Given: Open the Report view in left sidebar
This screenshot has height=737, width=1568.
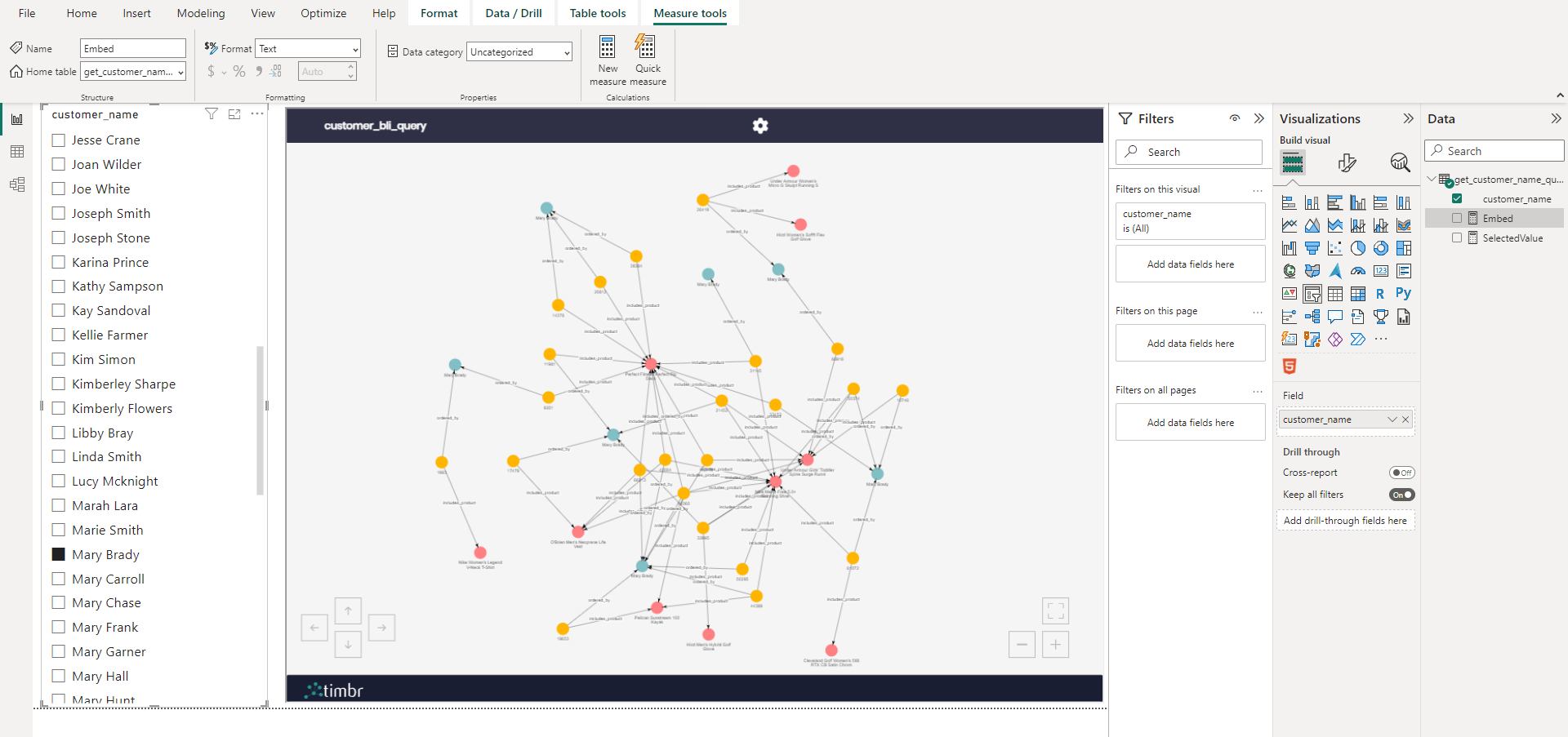Looking at the screenshot, I should [x=17, y=119].
